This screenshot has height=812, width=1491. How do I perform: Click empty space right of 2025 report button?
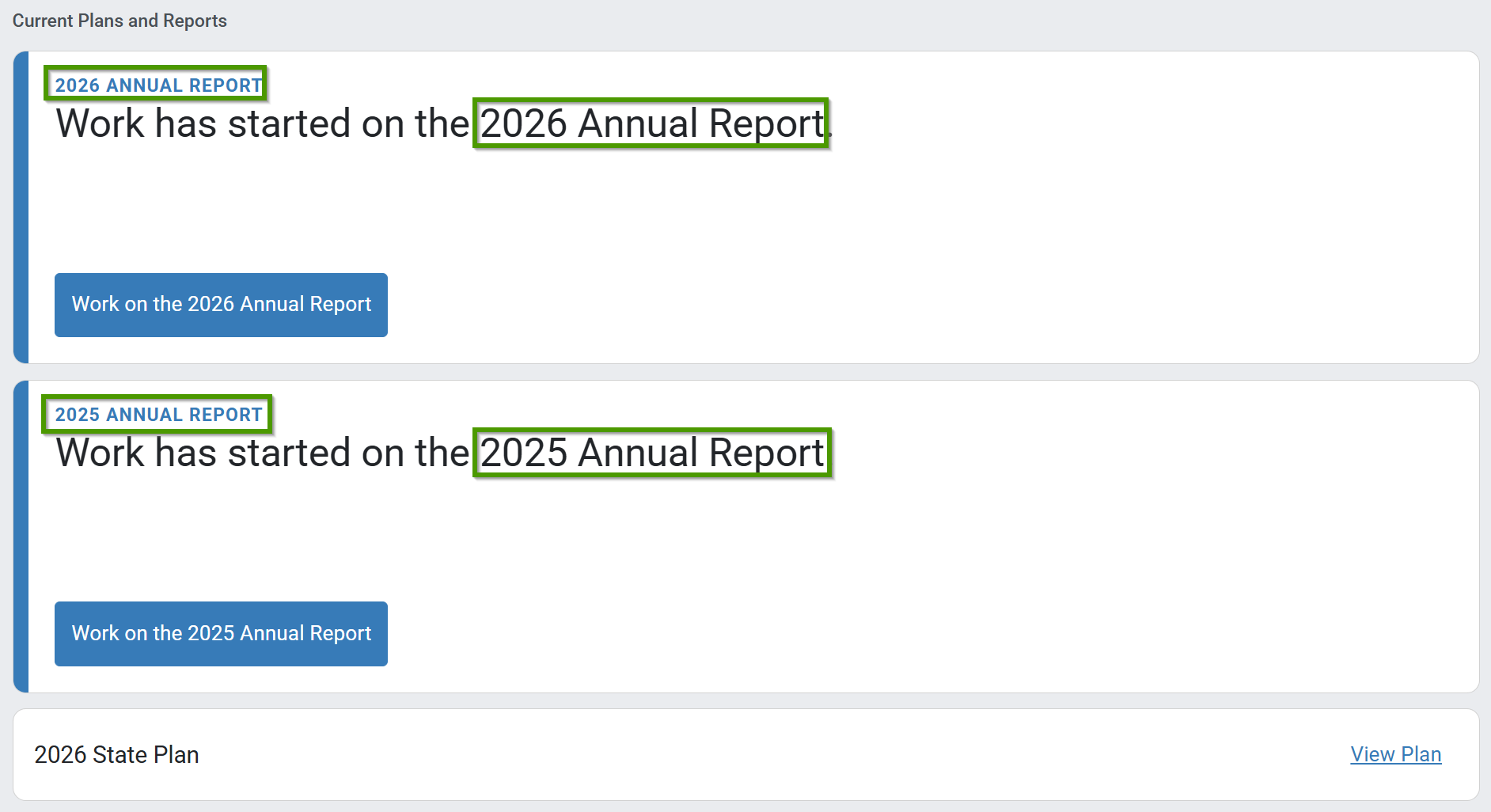click(871, 634)
